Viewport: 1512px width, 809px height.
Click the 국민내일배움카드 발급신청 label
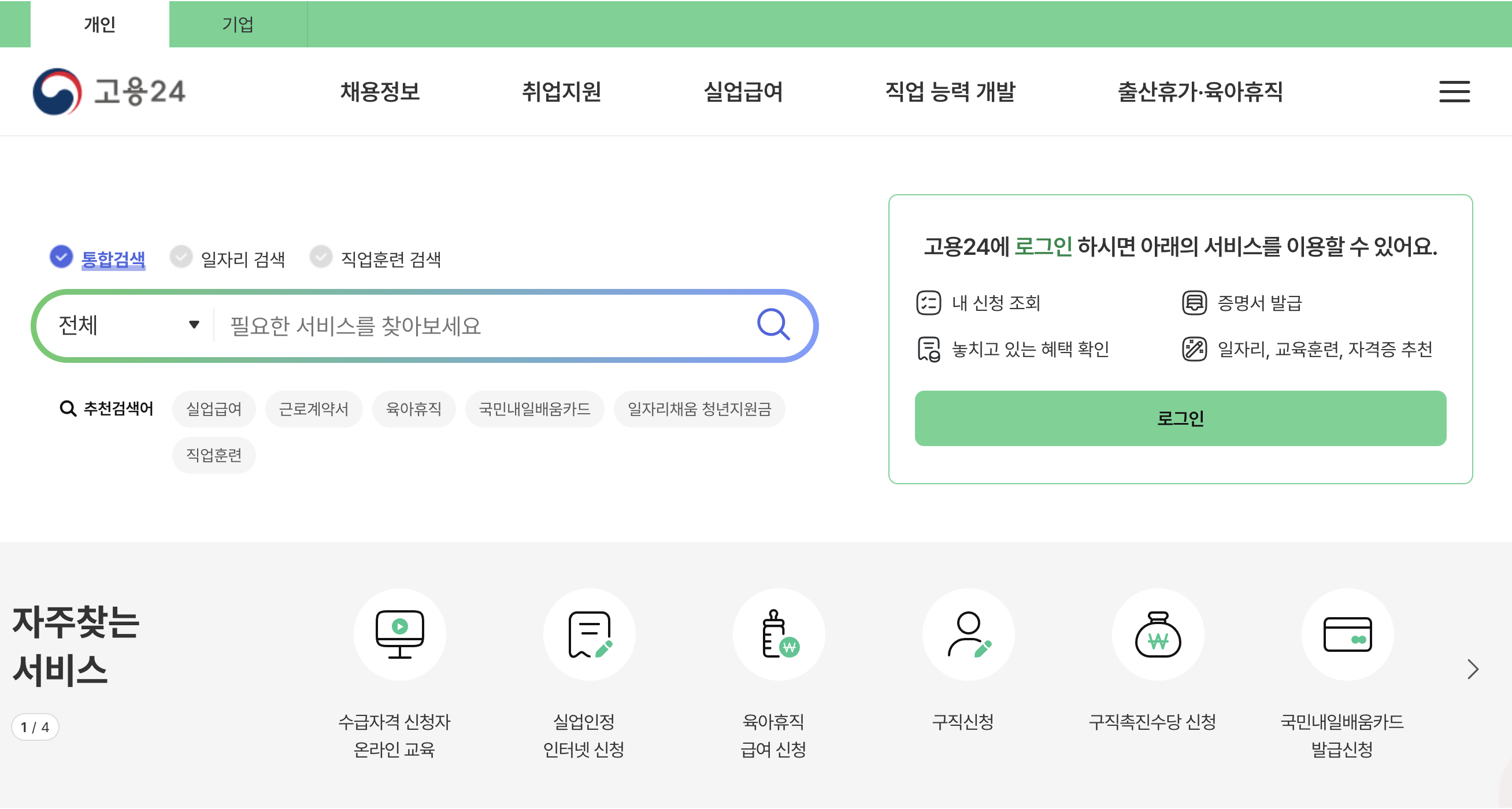(x=1341, y=735)
